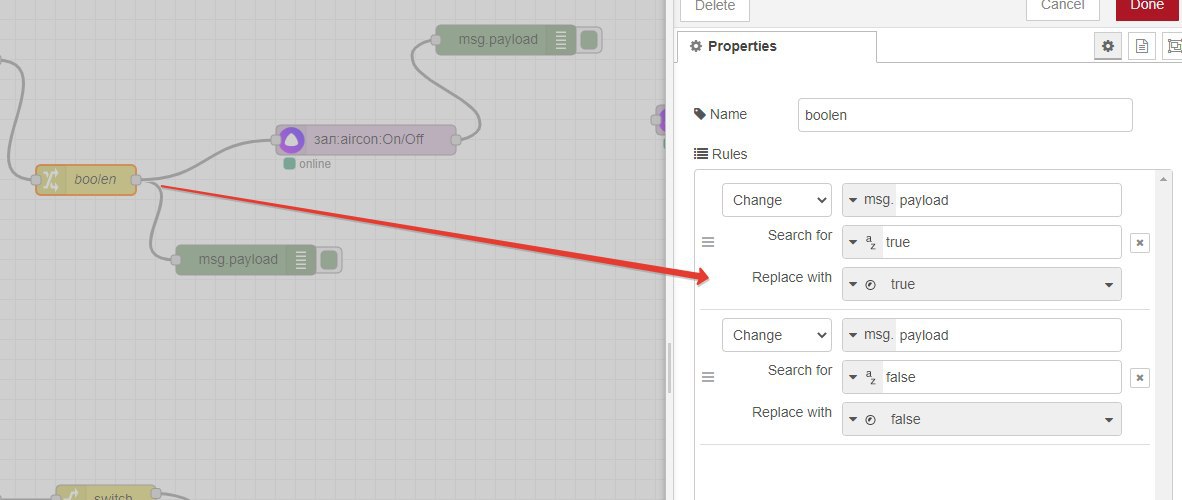
Task: Open node description document icon tab
Action: tap(1141, 46)
